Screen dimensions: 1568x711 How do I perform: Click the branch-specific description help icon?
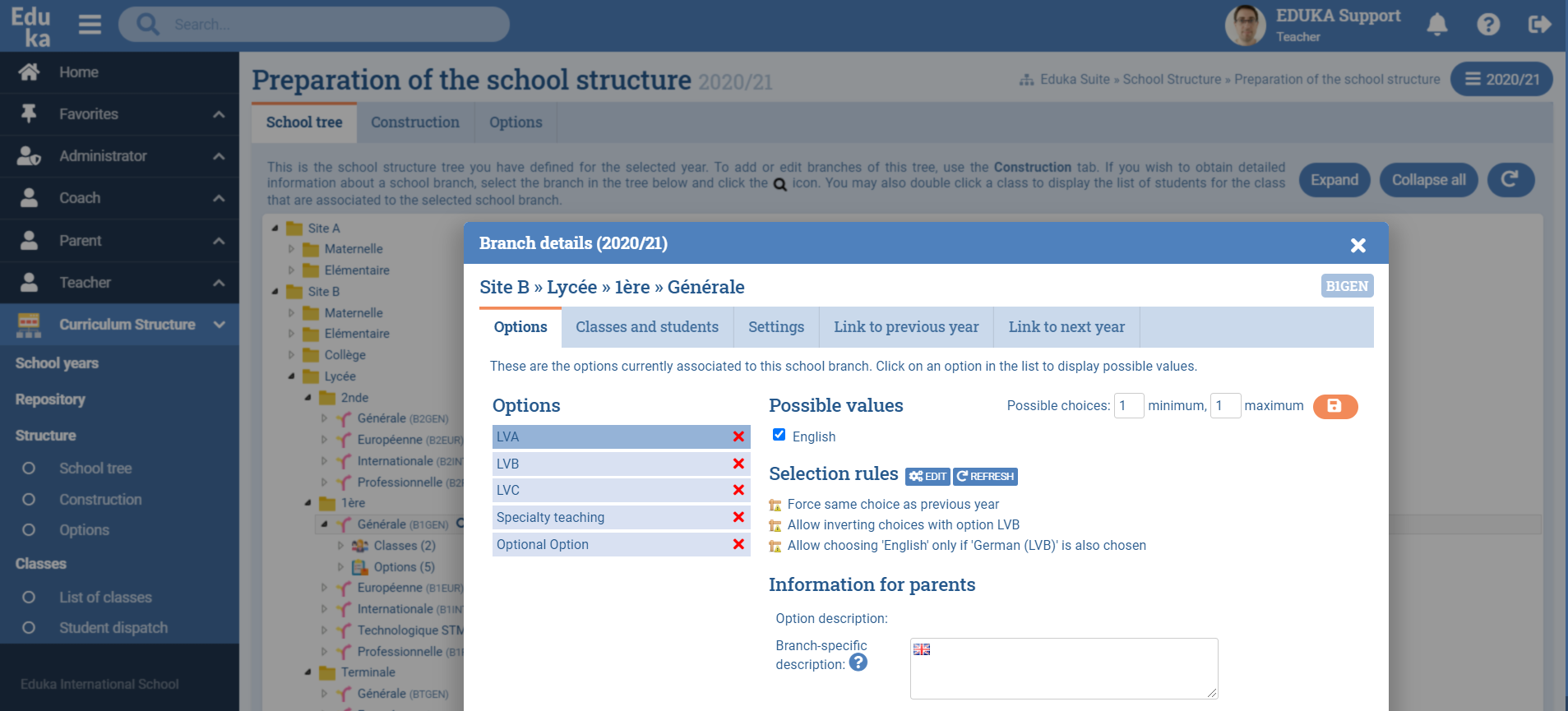(x=858, y=663)
